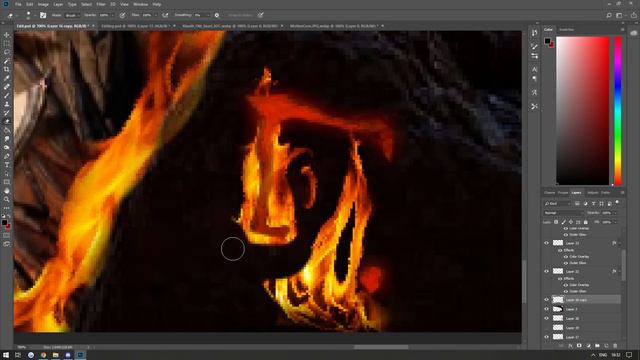This screenshot has width=640, height=360.
Task: Open the layer Opacity dropdown in Layers panel
Action: (x=615, y=213)
